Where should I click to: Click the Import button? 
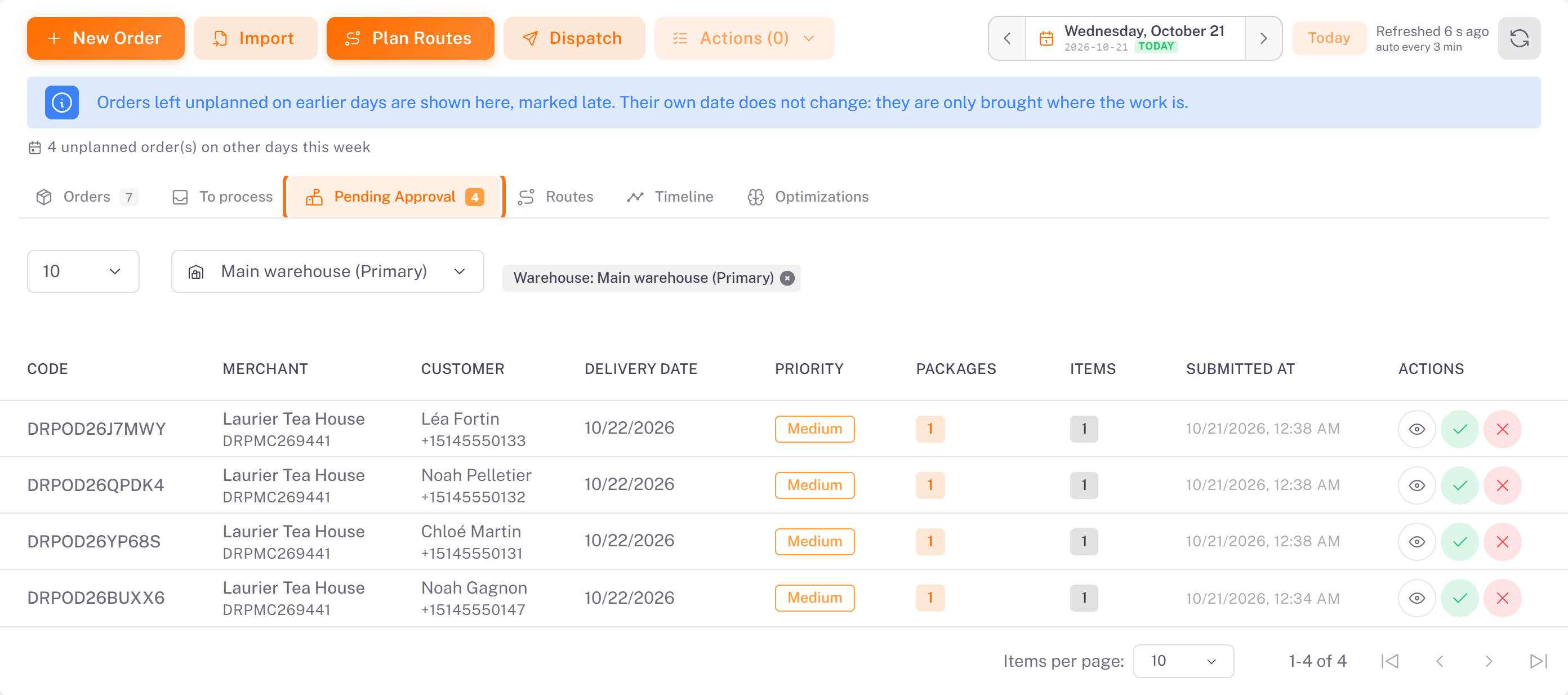255,38
